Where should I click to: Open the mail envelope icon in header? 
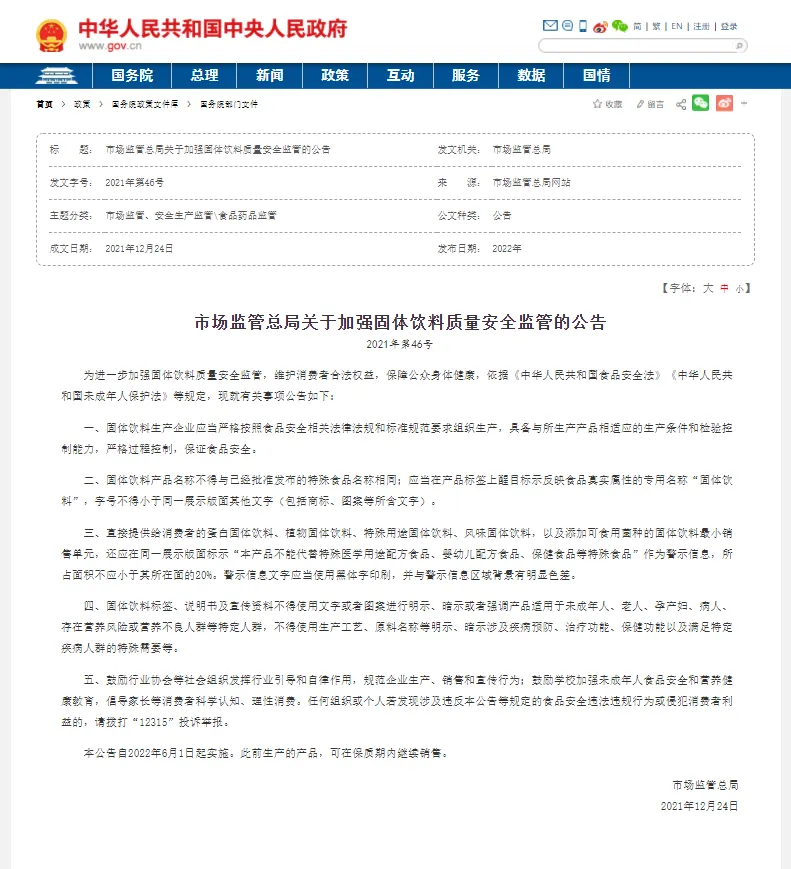point(550,25)
